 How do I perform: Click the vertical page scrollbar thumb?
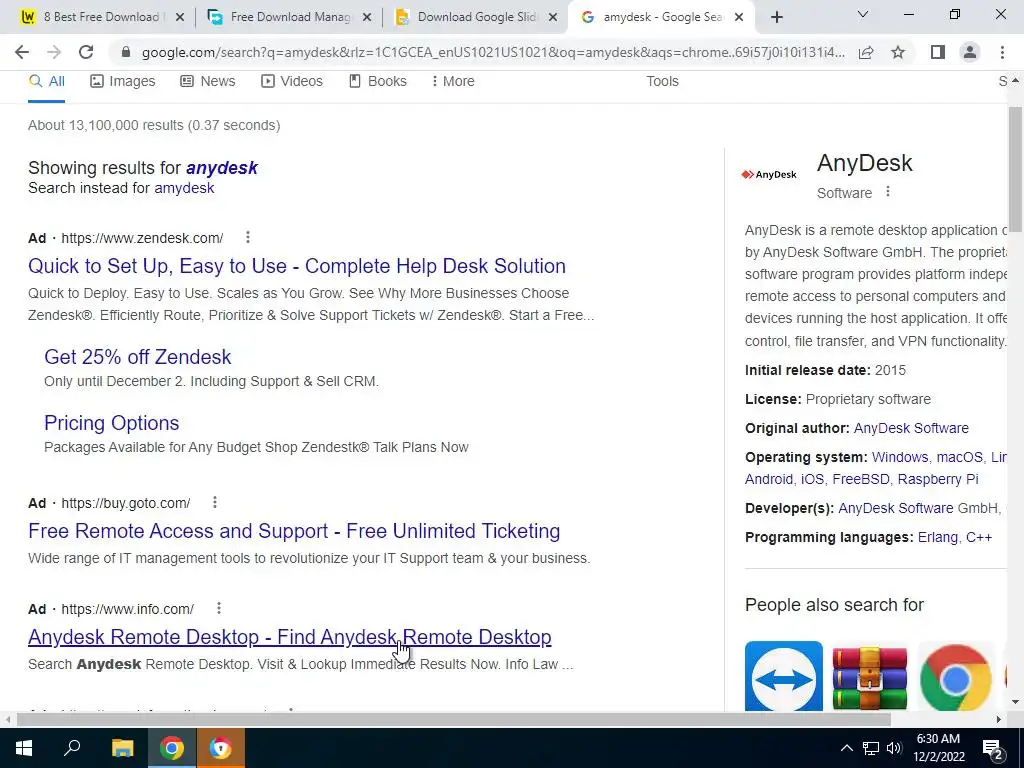(1015, 170)
